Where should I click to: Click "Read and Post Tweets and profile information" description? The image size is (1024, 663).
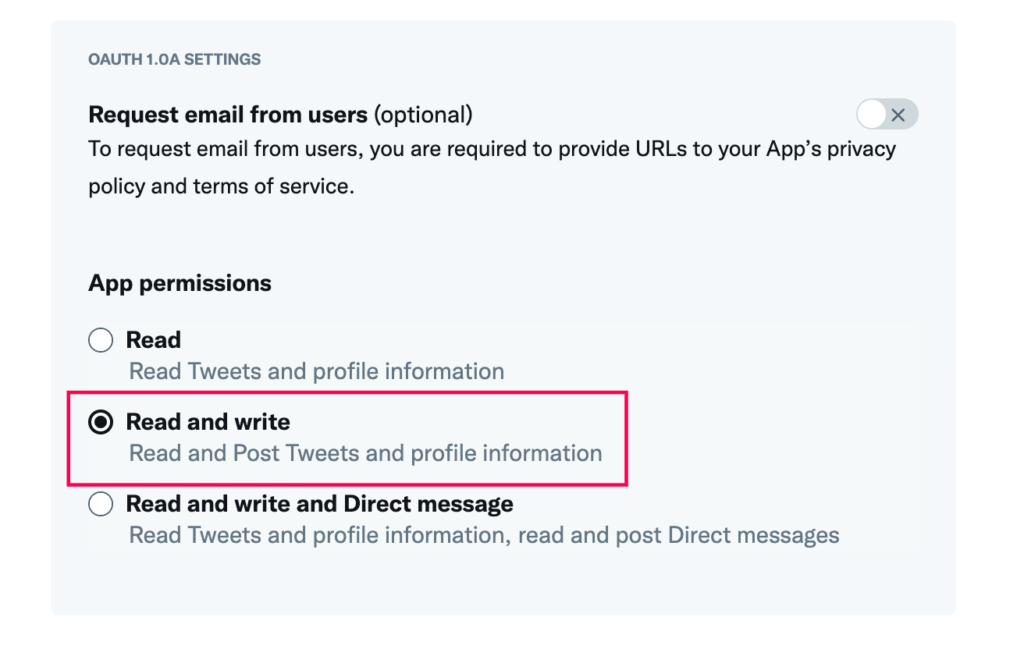pos(366,453)
